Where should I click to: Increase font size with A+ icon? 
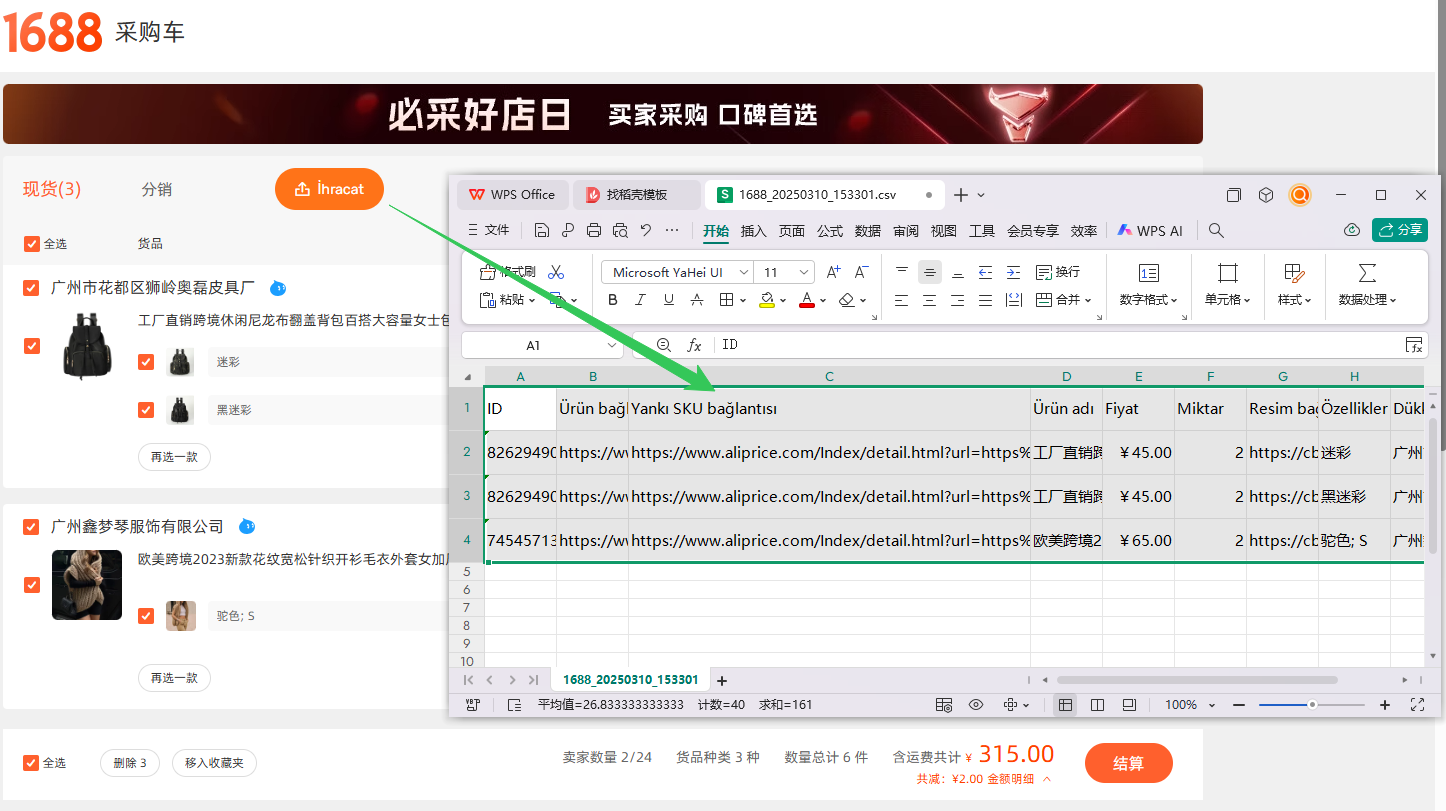point(833,272)
